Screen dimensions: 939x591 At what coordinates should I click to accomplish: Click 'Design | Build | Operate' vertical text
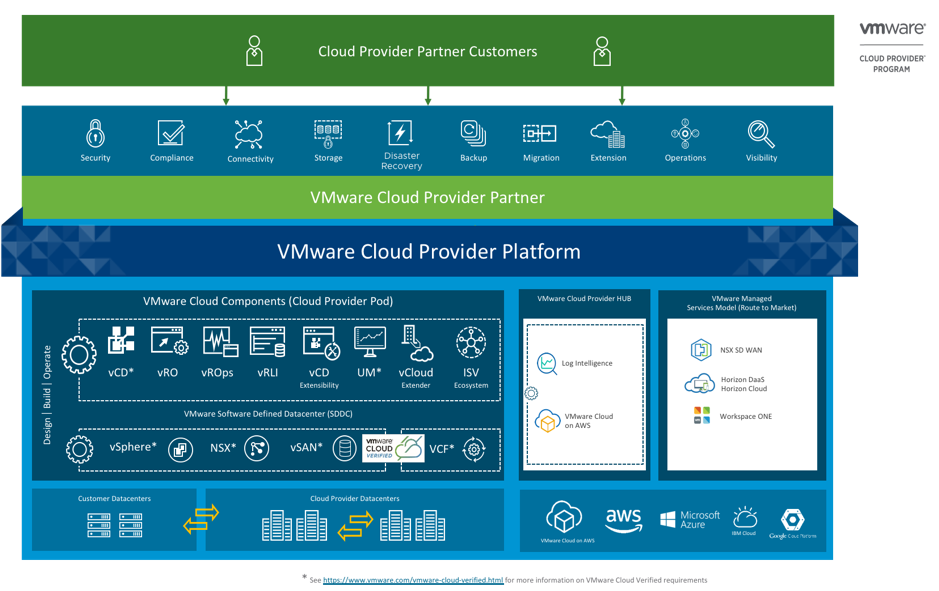tap(47, 395)
